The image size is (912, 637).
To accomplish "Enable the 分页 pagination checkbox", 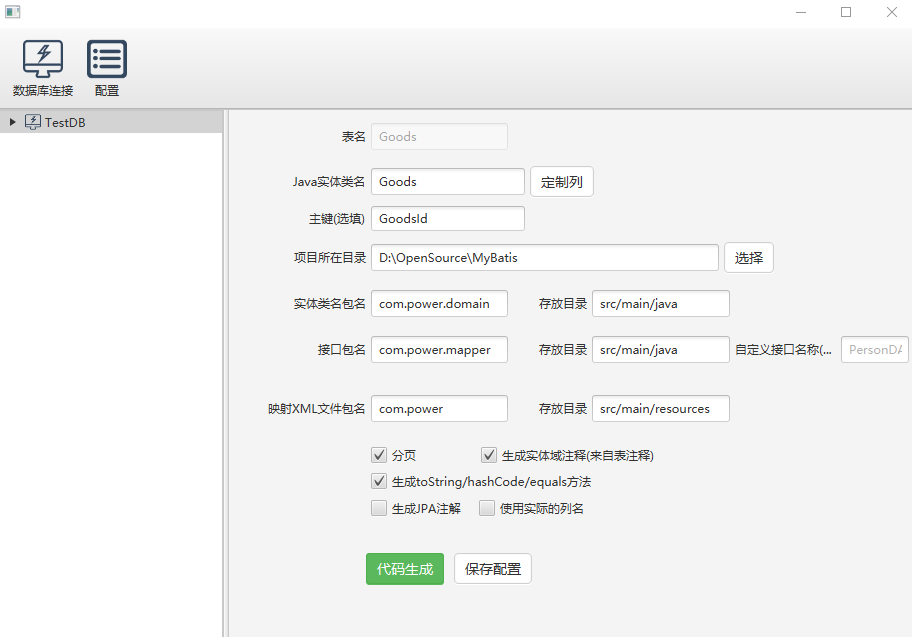I will pos(379,454).
